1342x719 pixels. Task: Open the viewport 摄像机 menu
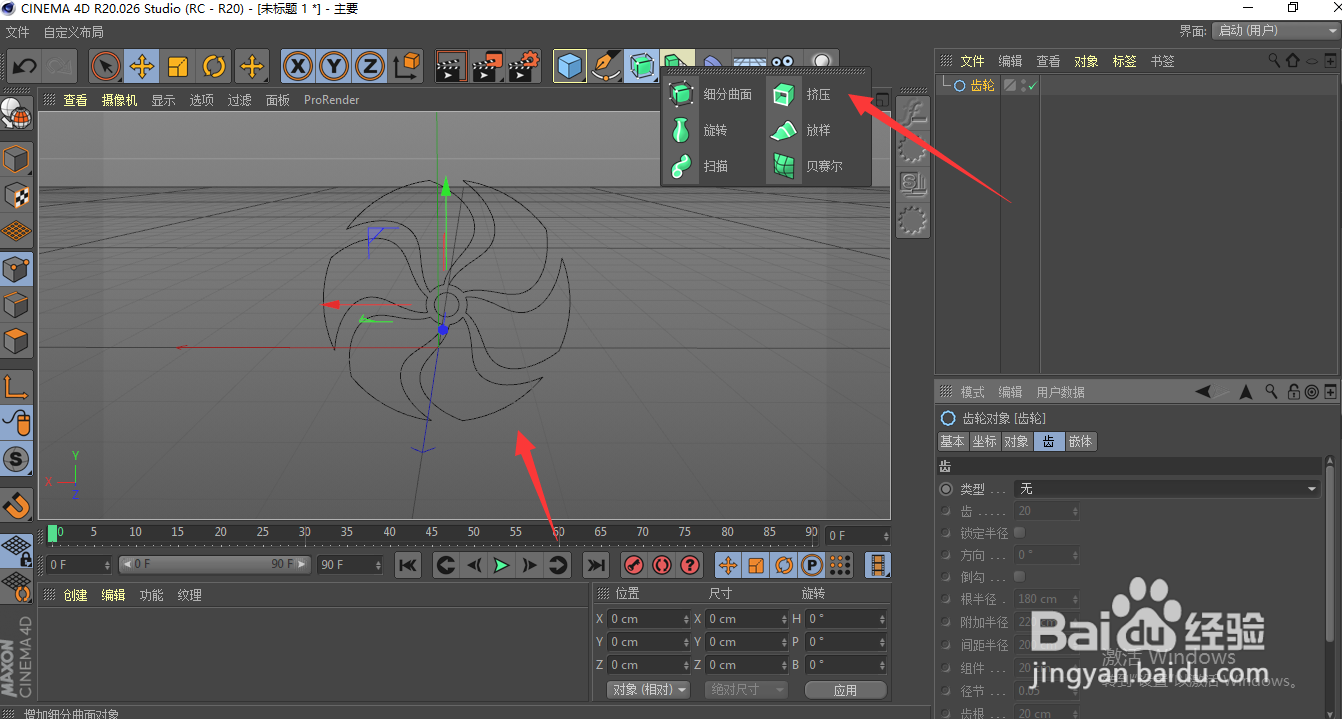119,100
